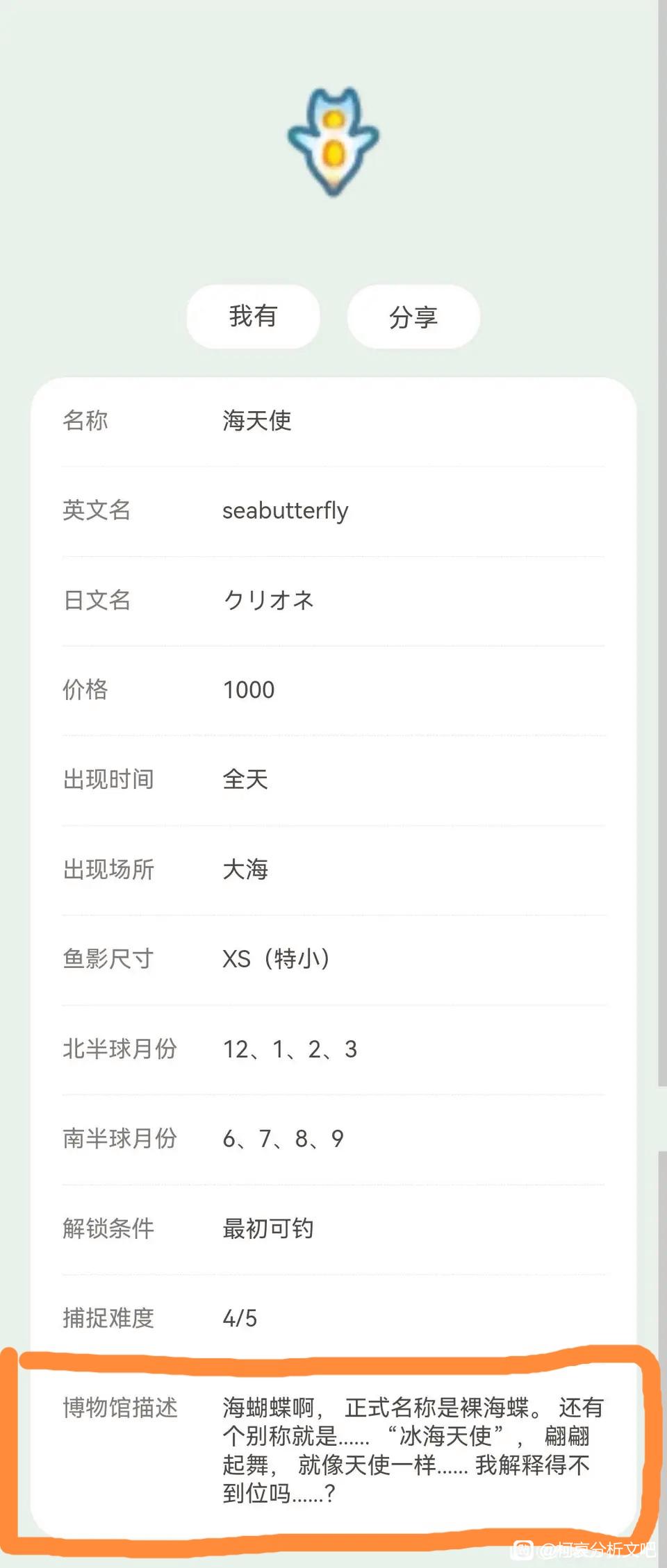Select the 大海 location value

click(245, 869)
